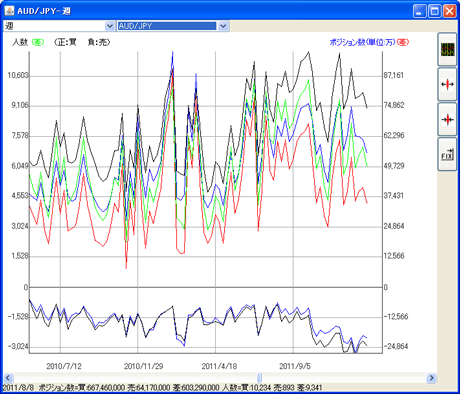Click the 10,603 left axis value
The image size is (460, 394).
coord(18,75)
